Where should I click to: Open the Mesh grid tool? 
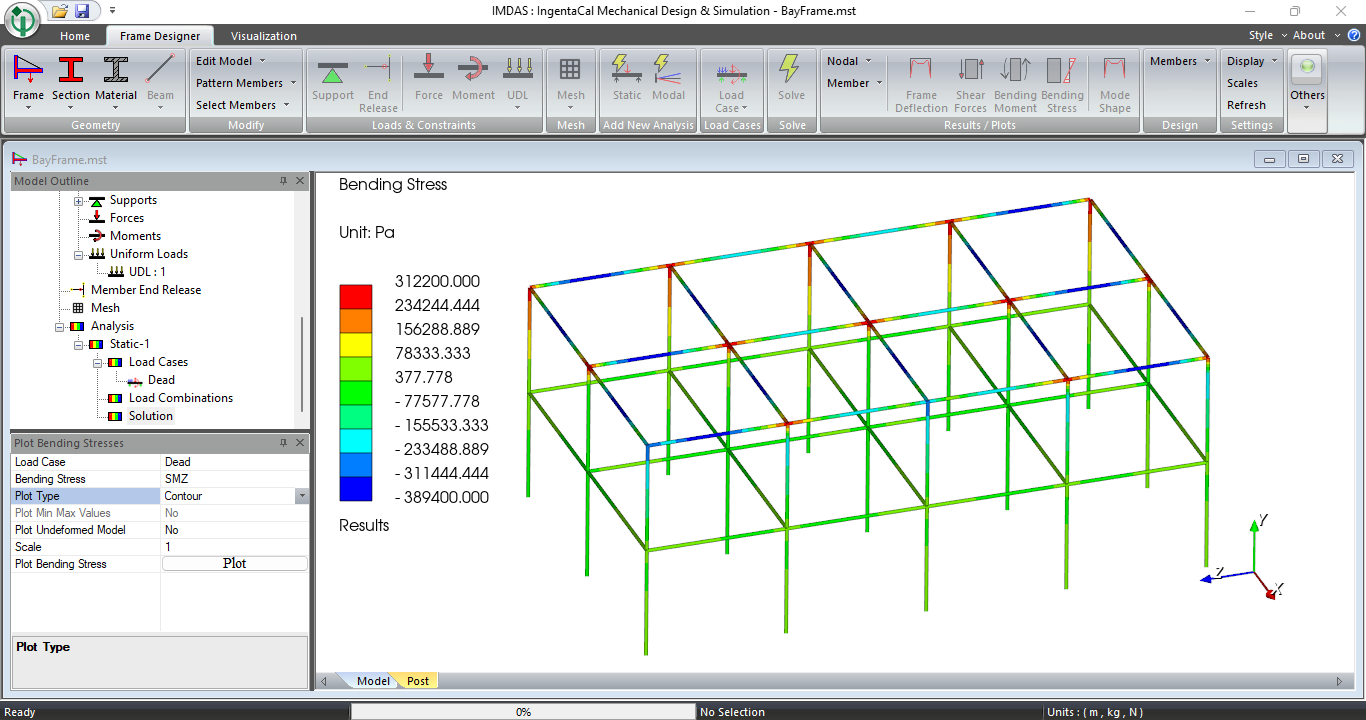coord(570,70)
